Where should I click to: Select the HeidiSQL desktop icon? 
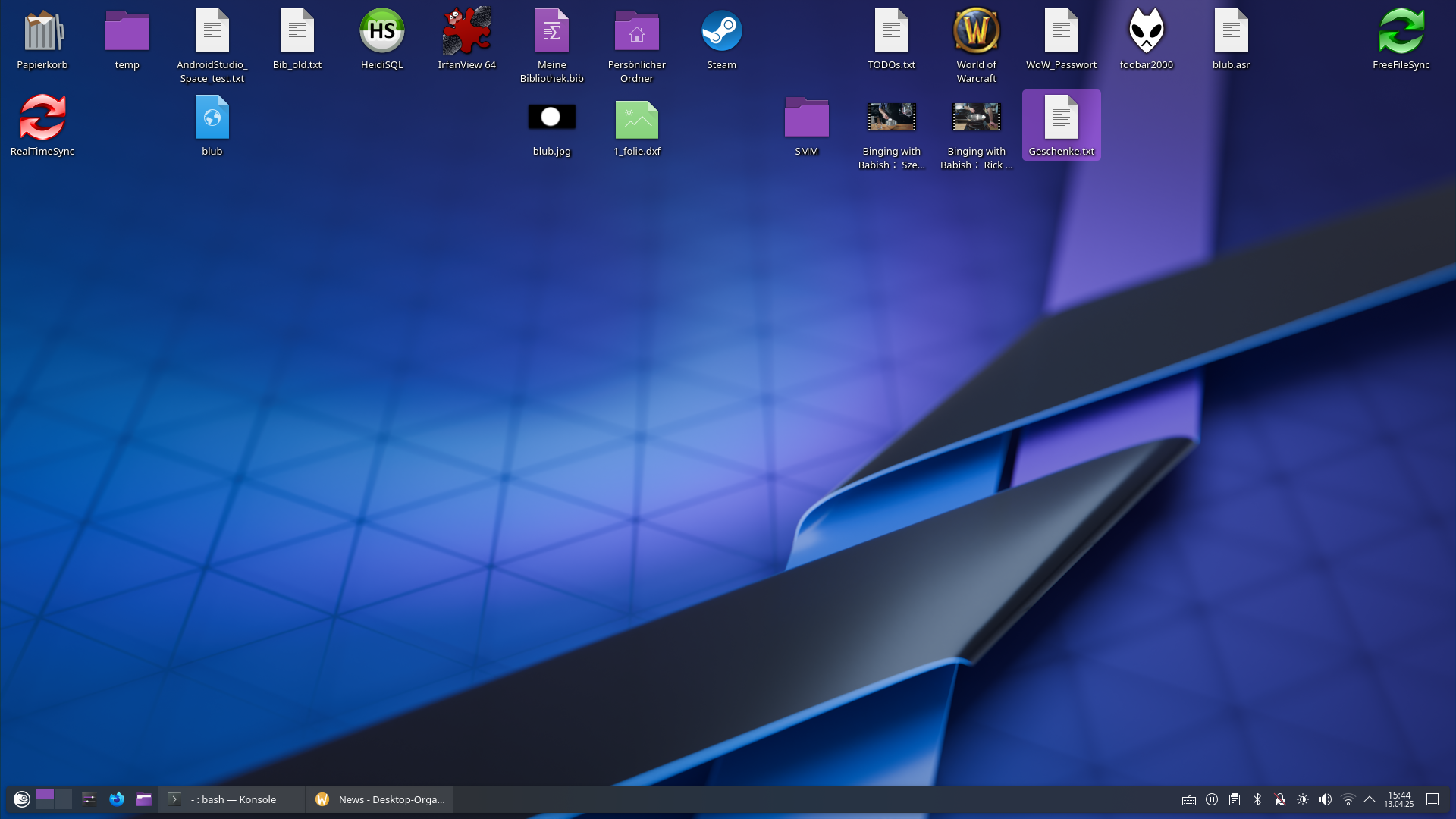pos(381,32)
